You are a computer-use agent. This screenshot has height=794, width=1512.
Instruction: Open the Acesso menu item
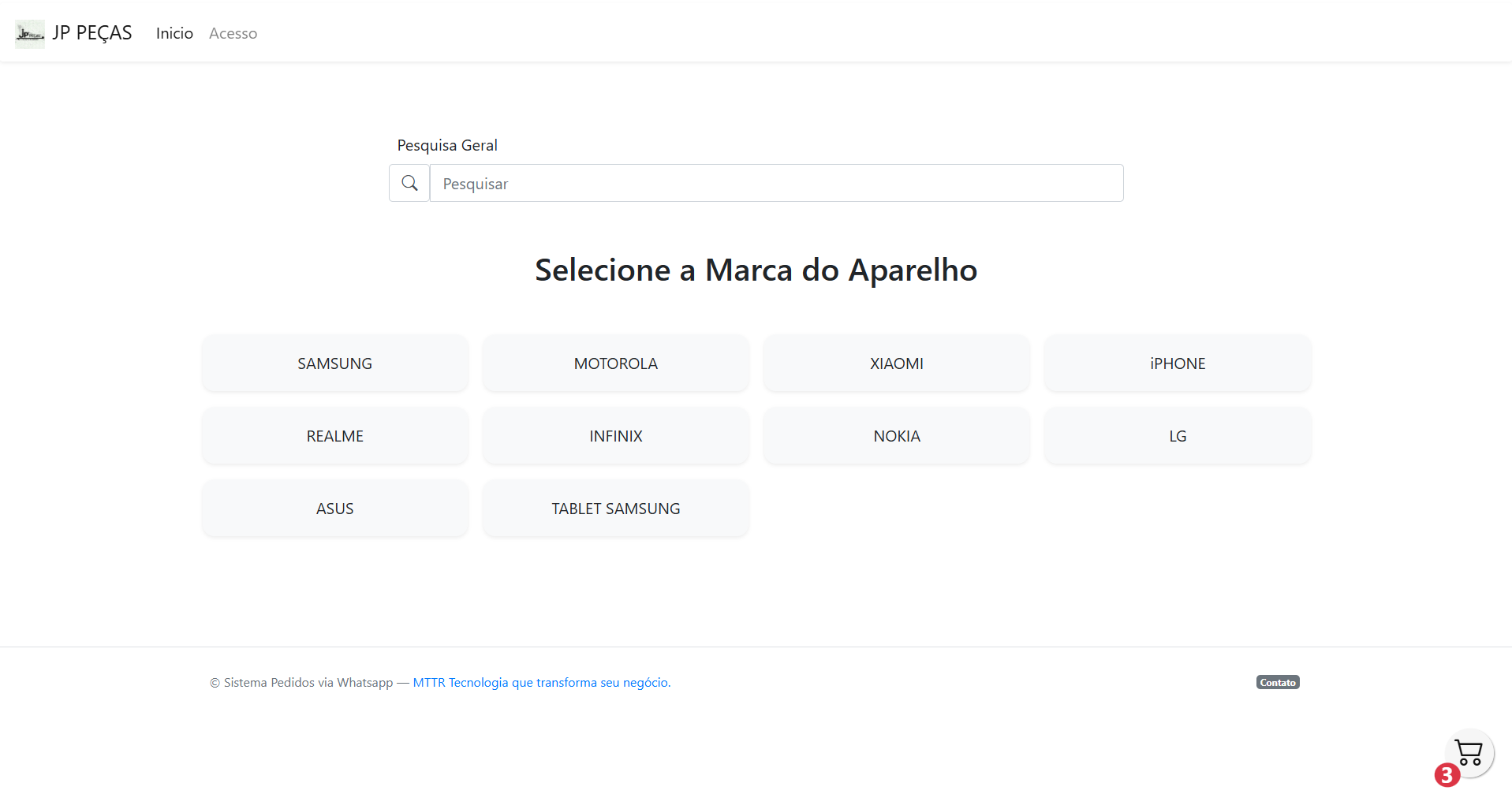[x=233, y=32]
